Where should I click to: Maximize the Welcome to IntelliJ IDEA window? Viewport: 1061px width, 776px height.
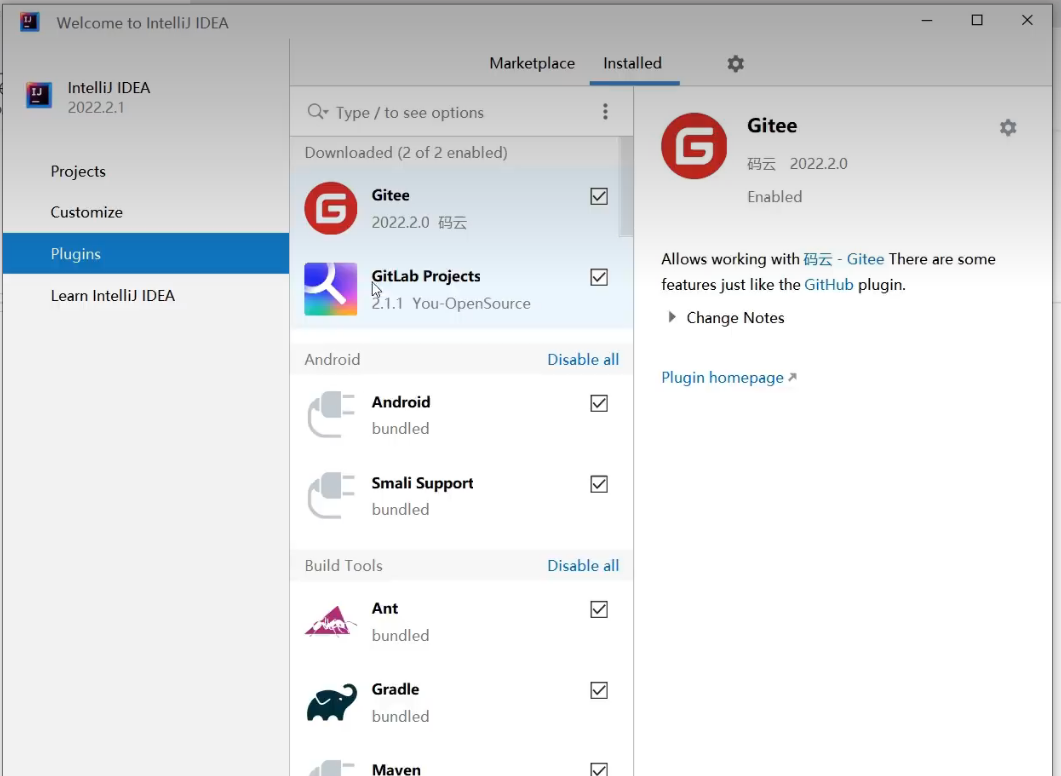pyautogui.click(x=977, y=20)
